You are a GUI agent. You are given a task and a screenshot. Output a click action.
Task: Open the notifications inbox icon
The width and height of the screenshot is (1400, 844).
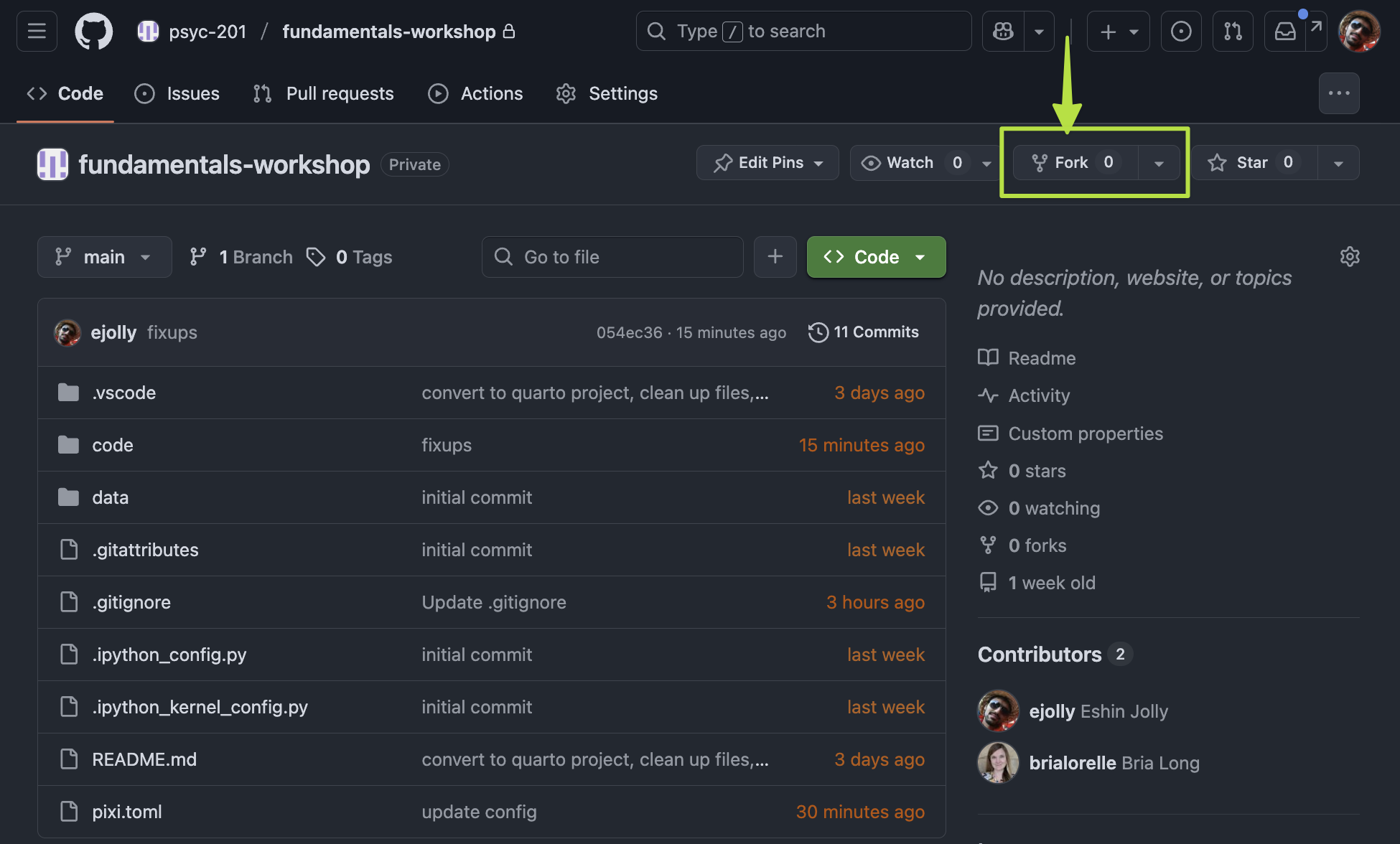click(x=1285, y=32)
